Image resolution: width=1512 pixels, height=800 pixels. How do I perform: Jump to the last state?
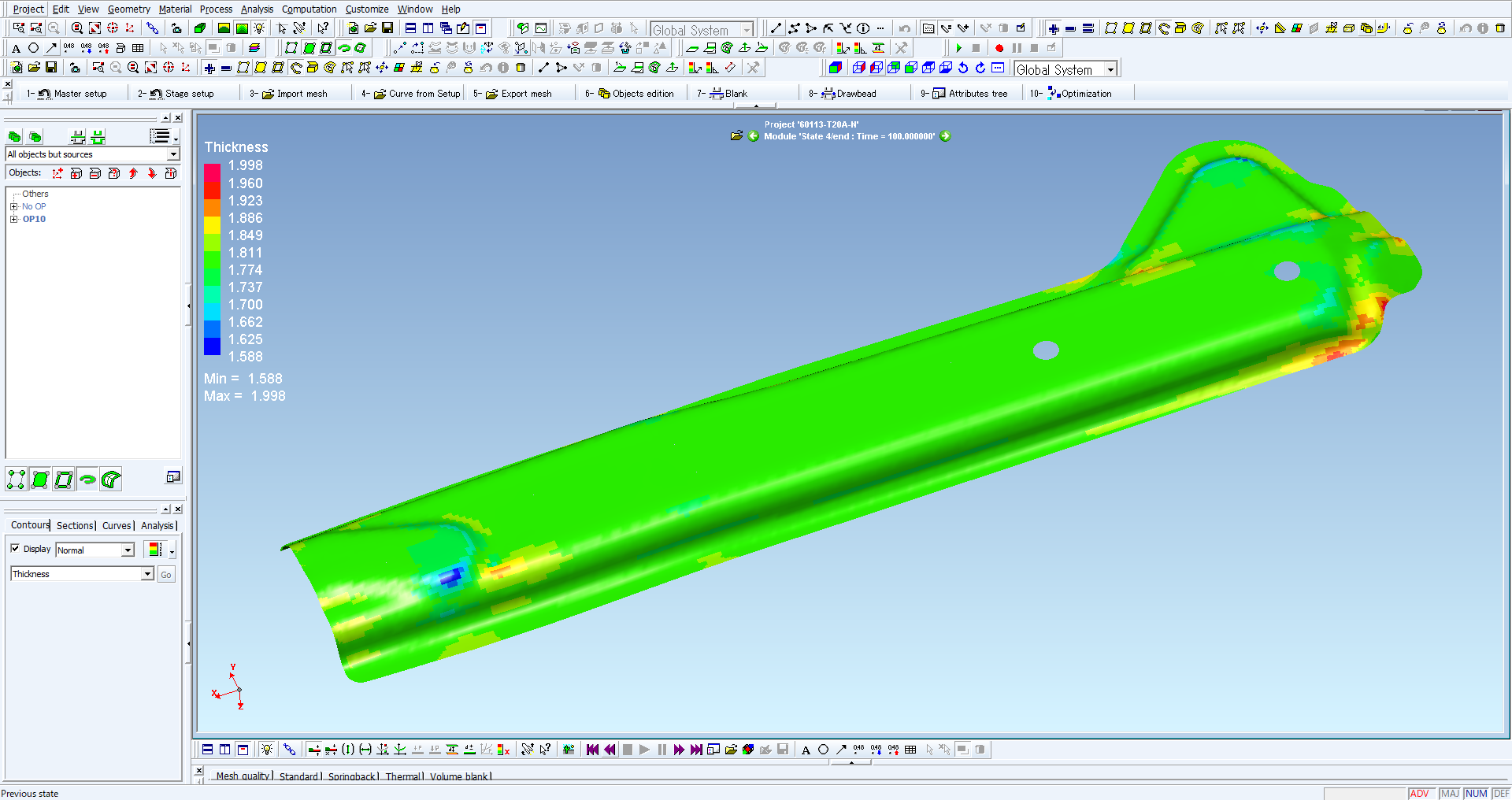696,750
